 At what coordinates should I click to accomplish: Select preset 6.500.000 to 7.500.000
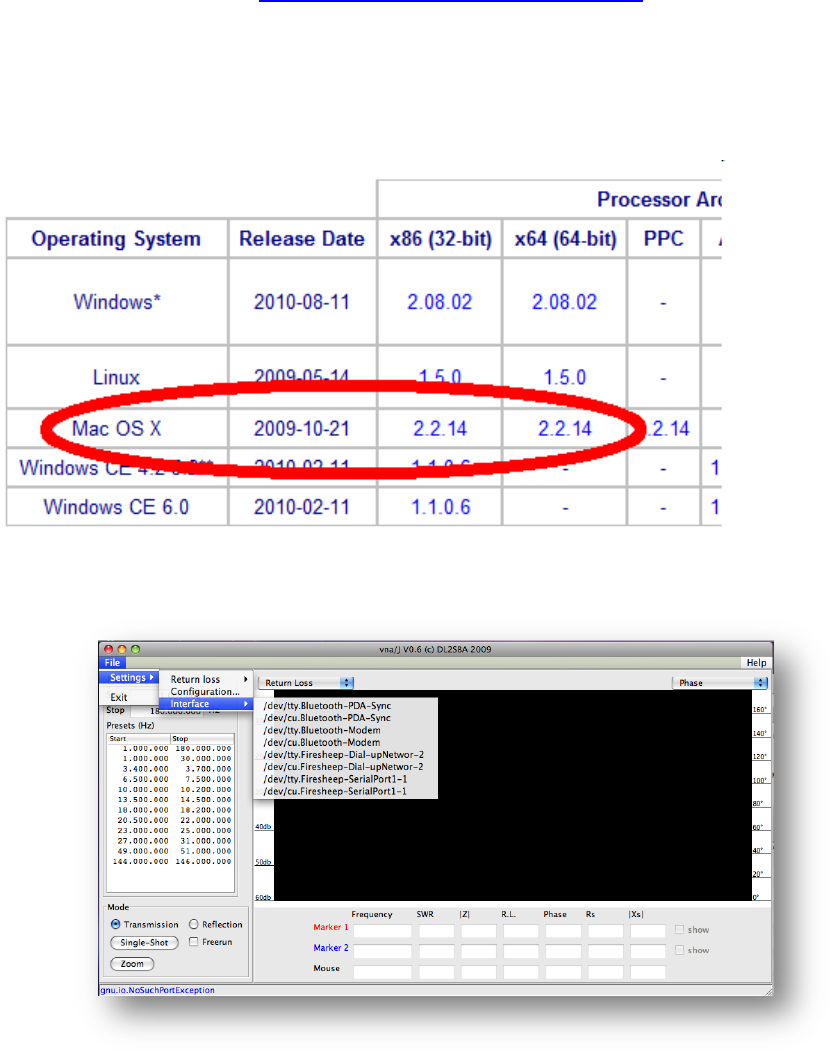(171, 779)
